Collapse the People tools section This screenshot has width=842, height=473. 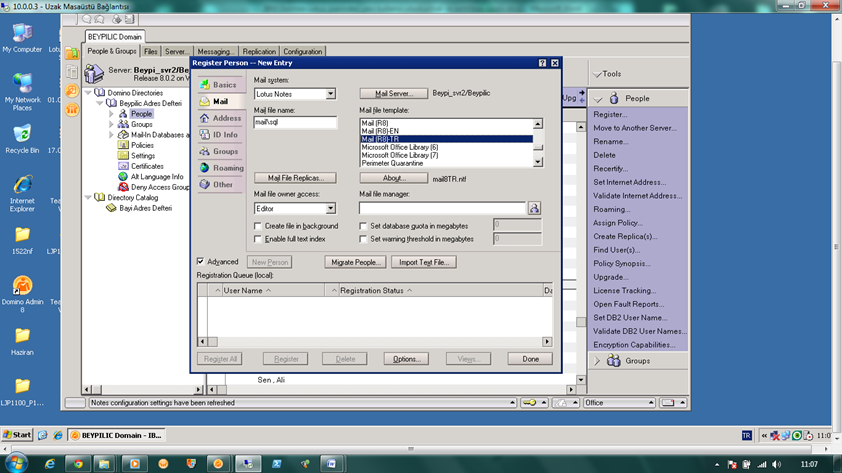click(x=598, y=99)
